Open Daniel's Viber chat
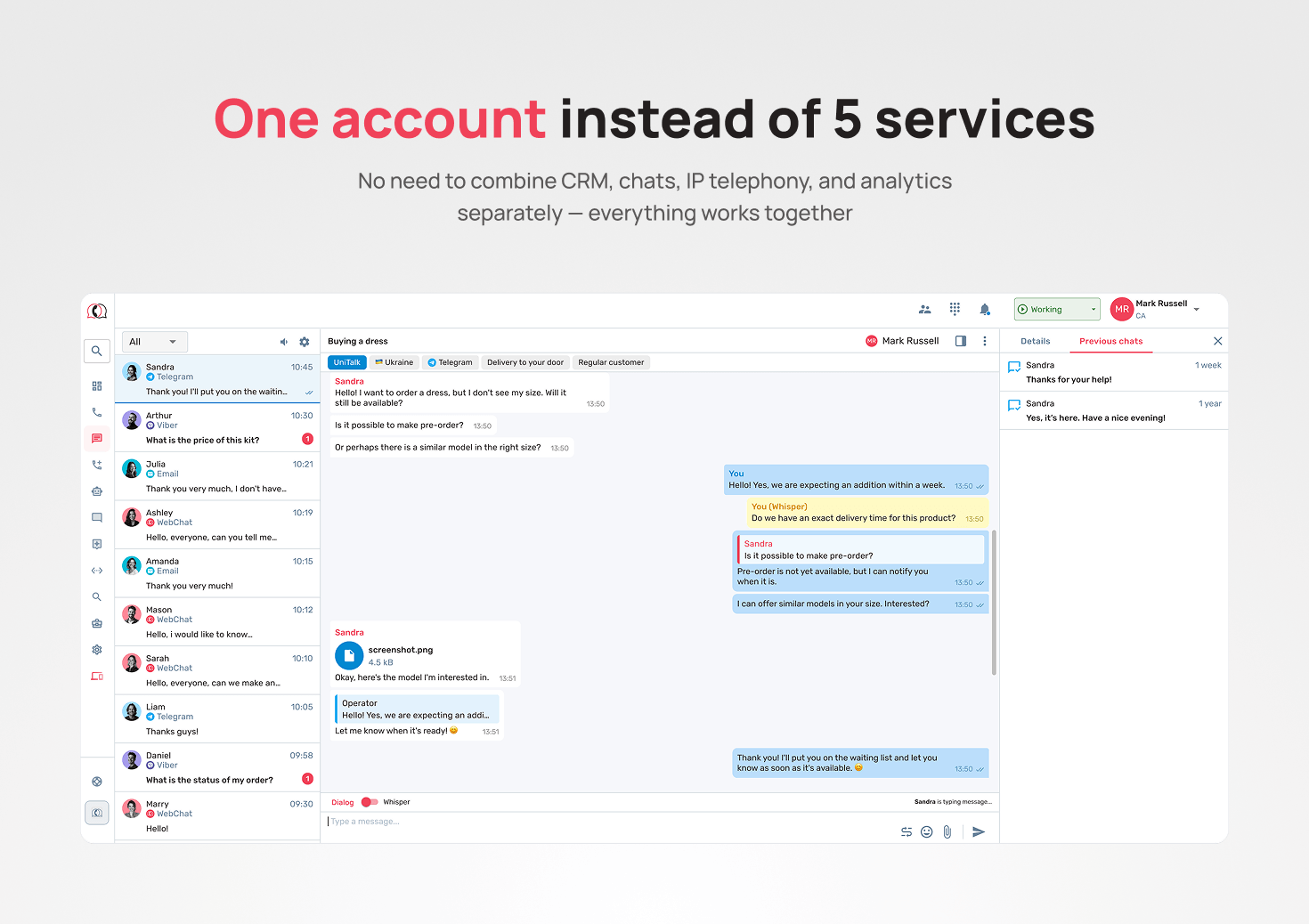This screenshot has width=1309, height=924. click(217, 767)
